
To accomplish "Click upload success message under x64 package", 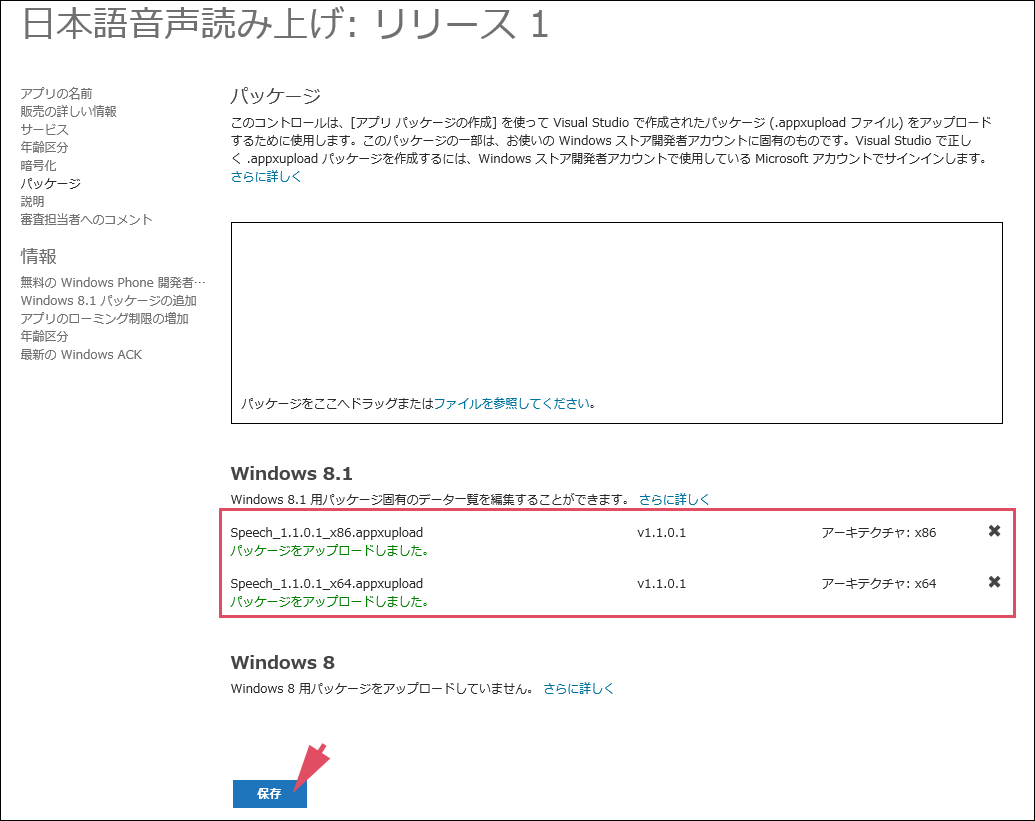I will (329, 601).
